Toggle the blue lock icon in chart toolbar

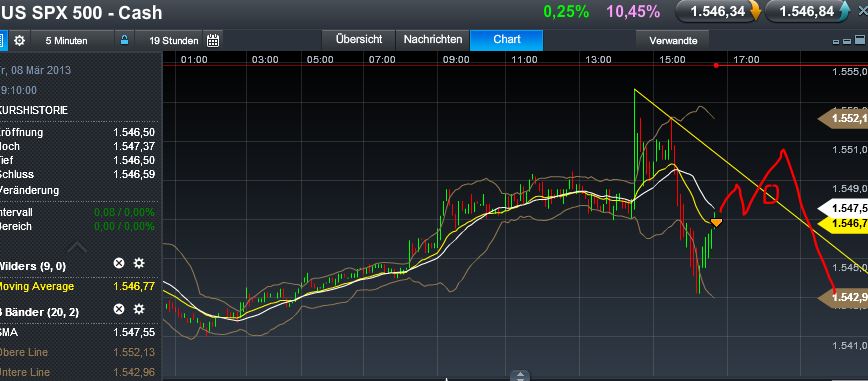[125, 40]
